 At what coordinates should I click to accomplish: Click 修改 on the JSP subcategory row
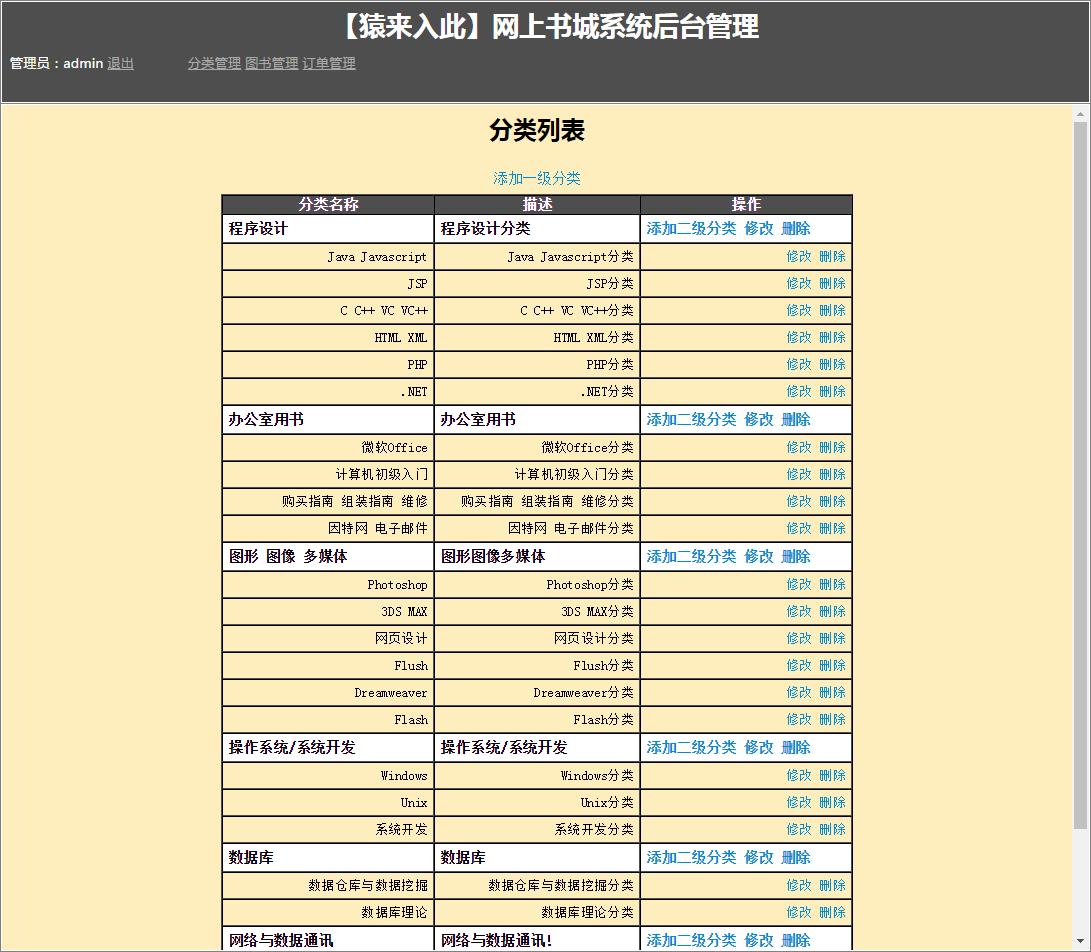pos(797,283)
